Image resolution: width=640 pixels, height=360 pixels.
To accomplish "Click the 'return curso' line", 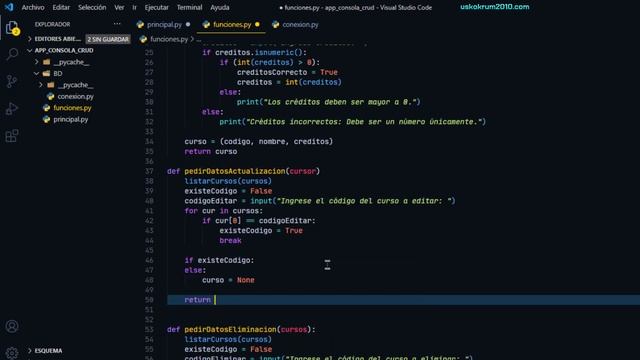I will (211, 151).
